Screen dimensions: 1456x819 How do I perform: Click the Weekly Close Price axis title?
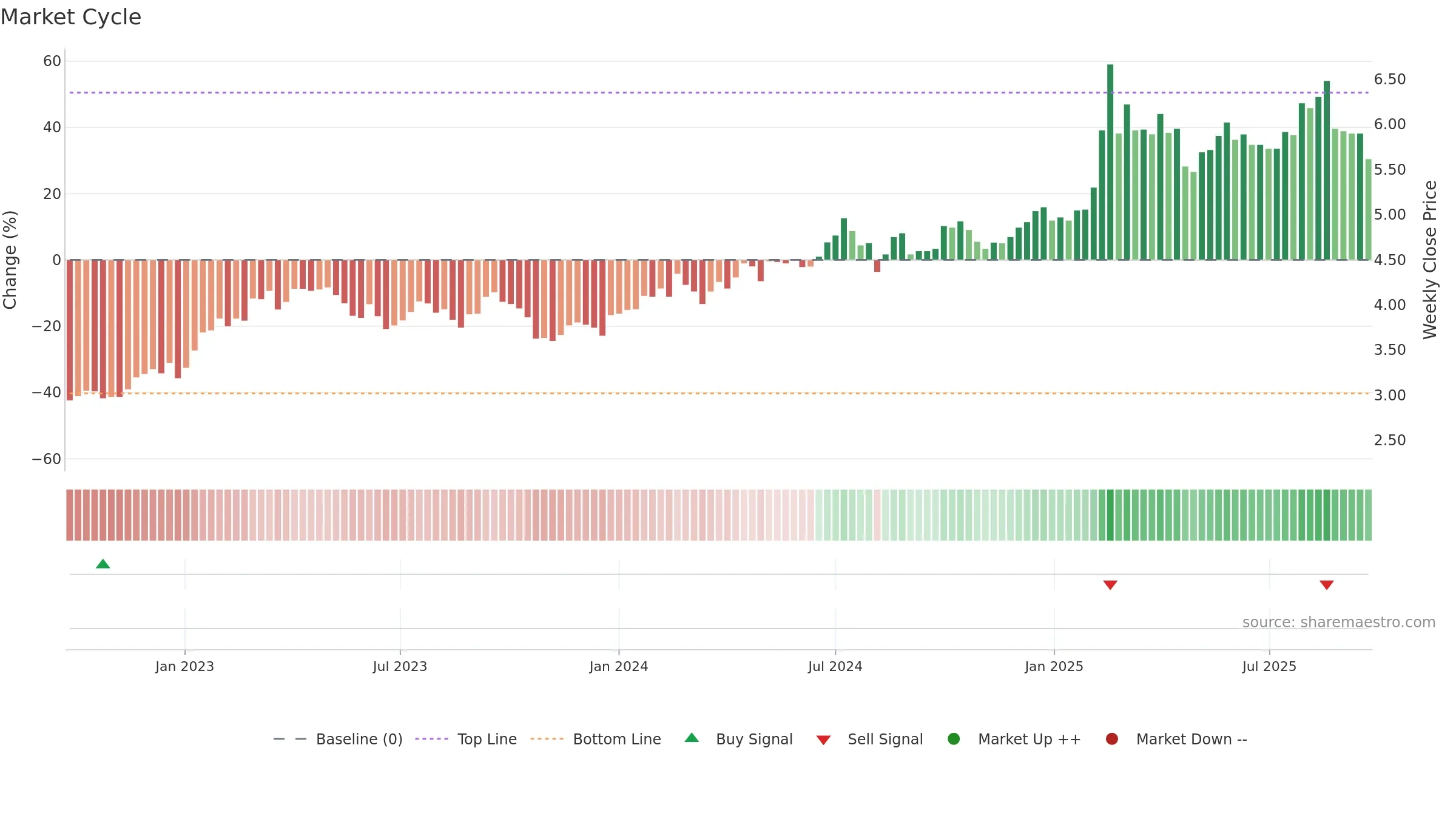[x=1430, y=260]
